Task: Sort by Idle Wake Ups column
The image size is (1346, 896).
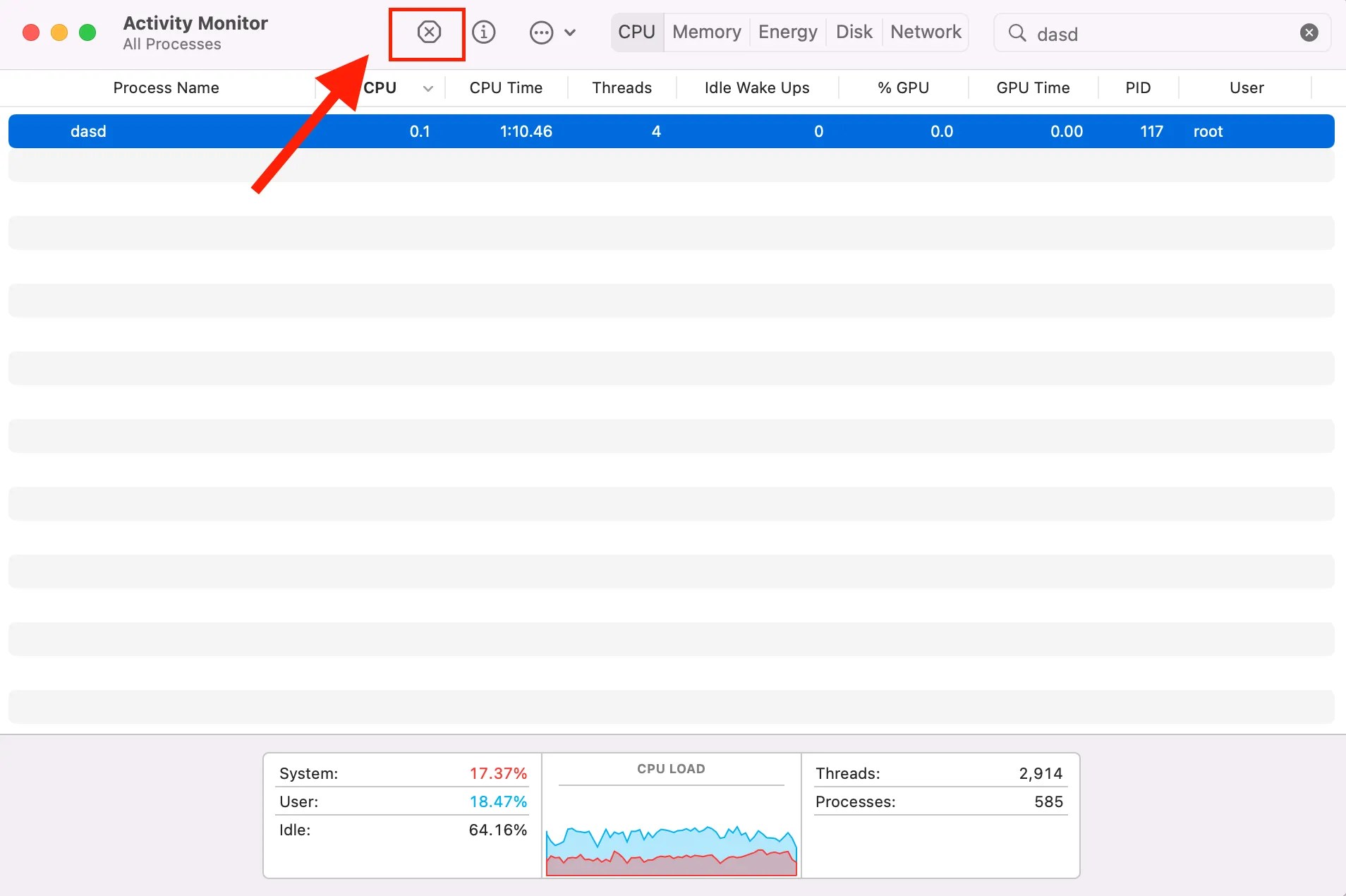Action: [x=757, y=88]
